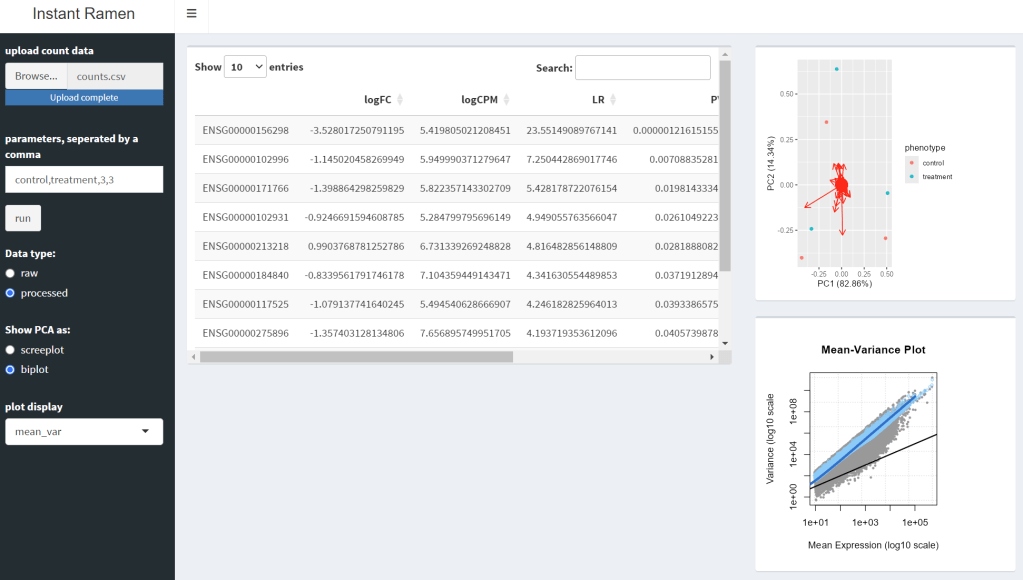The width and height of the screenshot is (1023, 580).
Task: Sort table by logCPM column arrows
Action: [506, 100]
